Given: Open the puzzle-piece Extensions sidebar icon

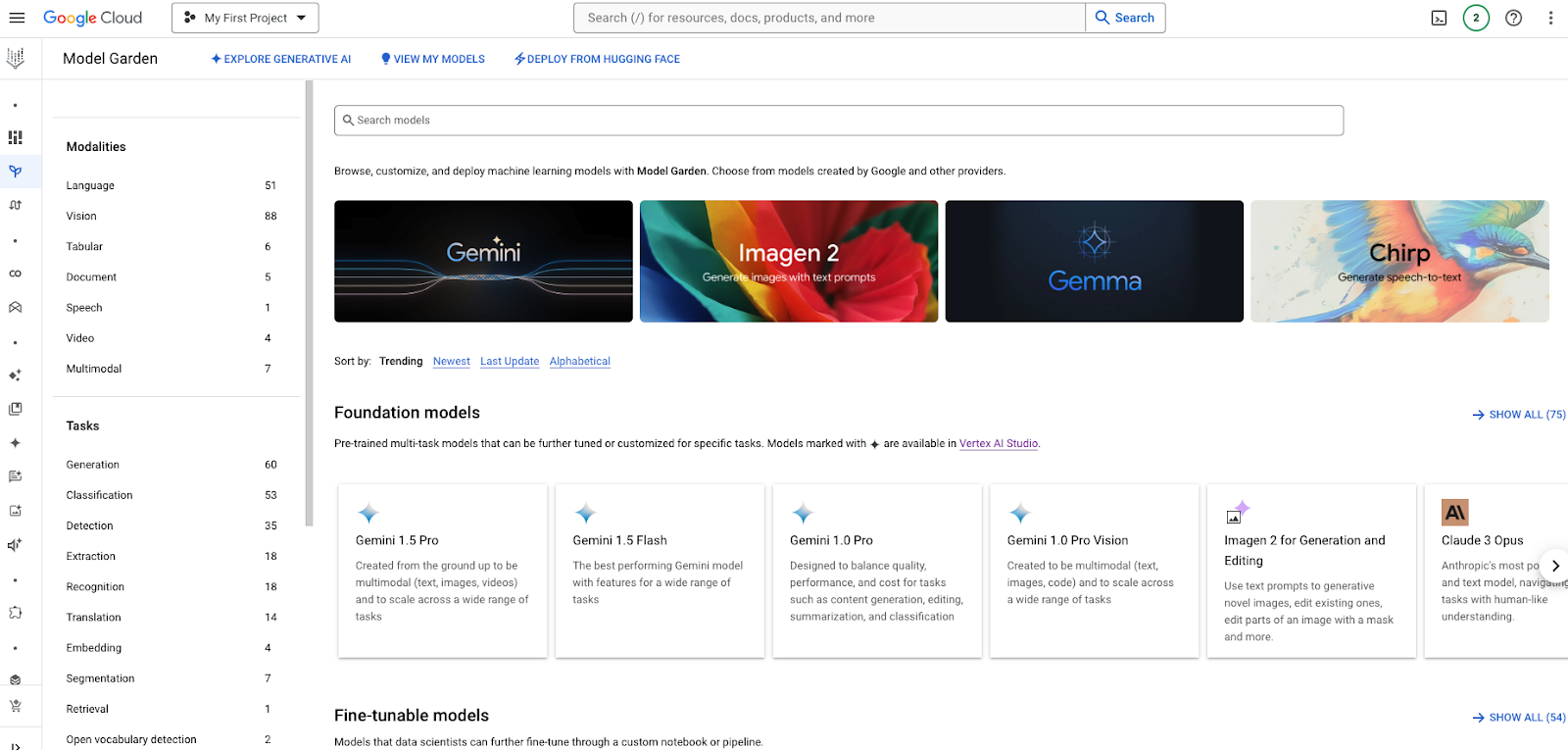Looking at the screenshot, I should (x=15, y=613).
